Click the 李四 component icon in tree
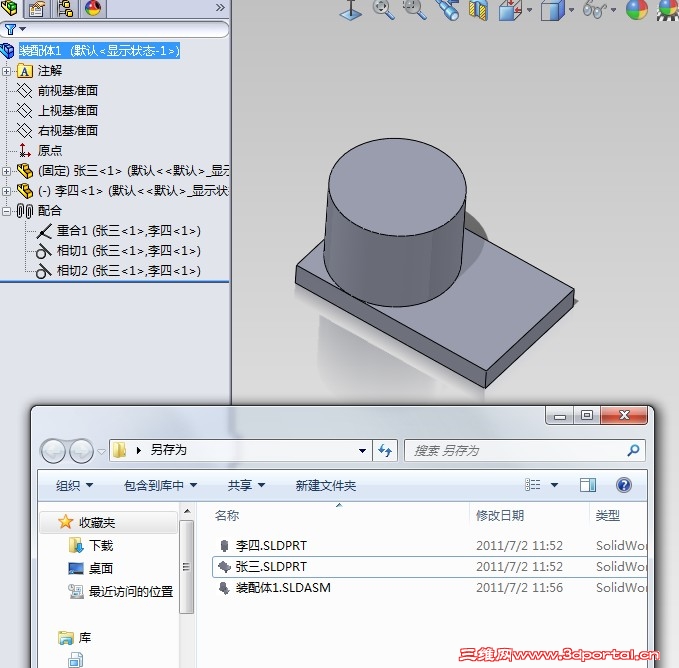Image resolution: width=679 pixels, height=668 pixels. tap(25, 191)
